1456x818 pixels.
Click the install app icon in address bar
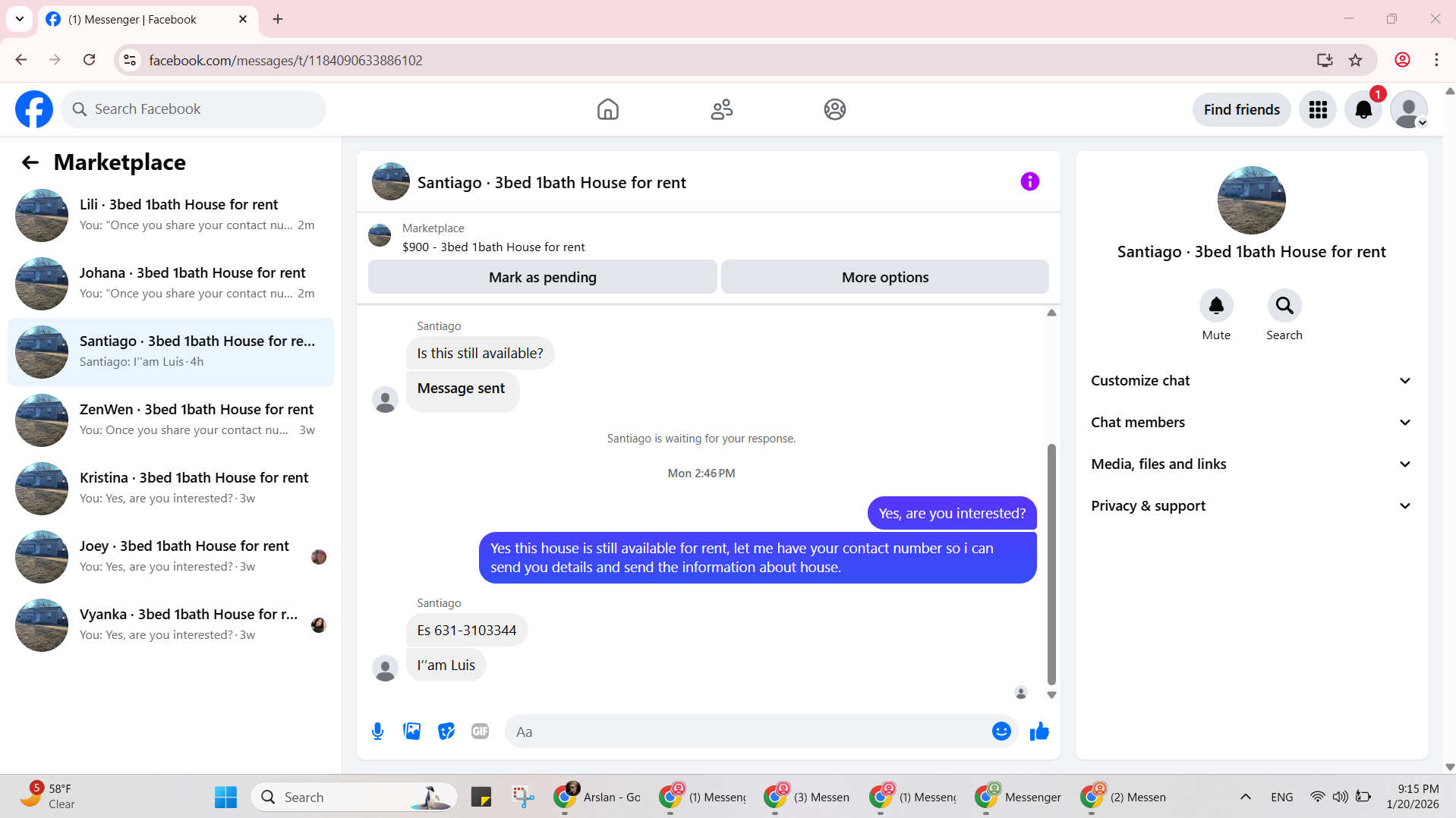pyautogui.click(x=1325, y=60)
